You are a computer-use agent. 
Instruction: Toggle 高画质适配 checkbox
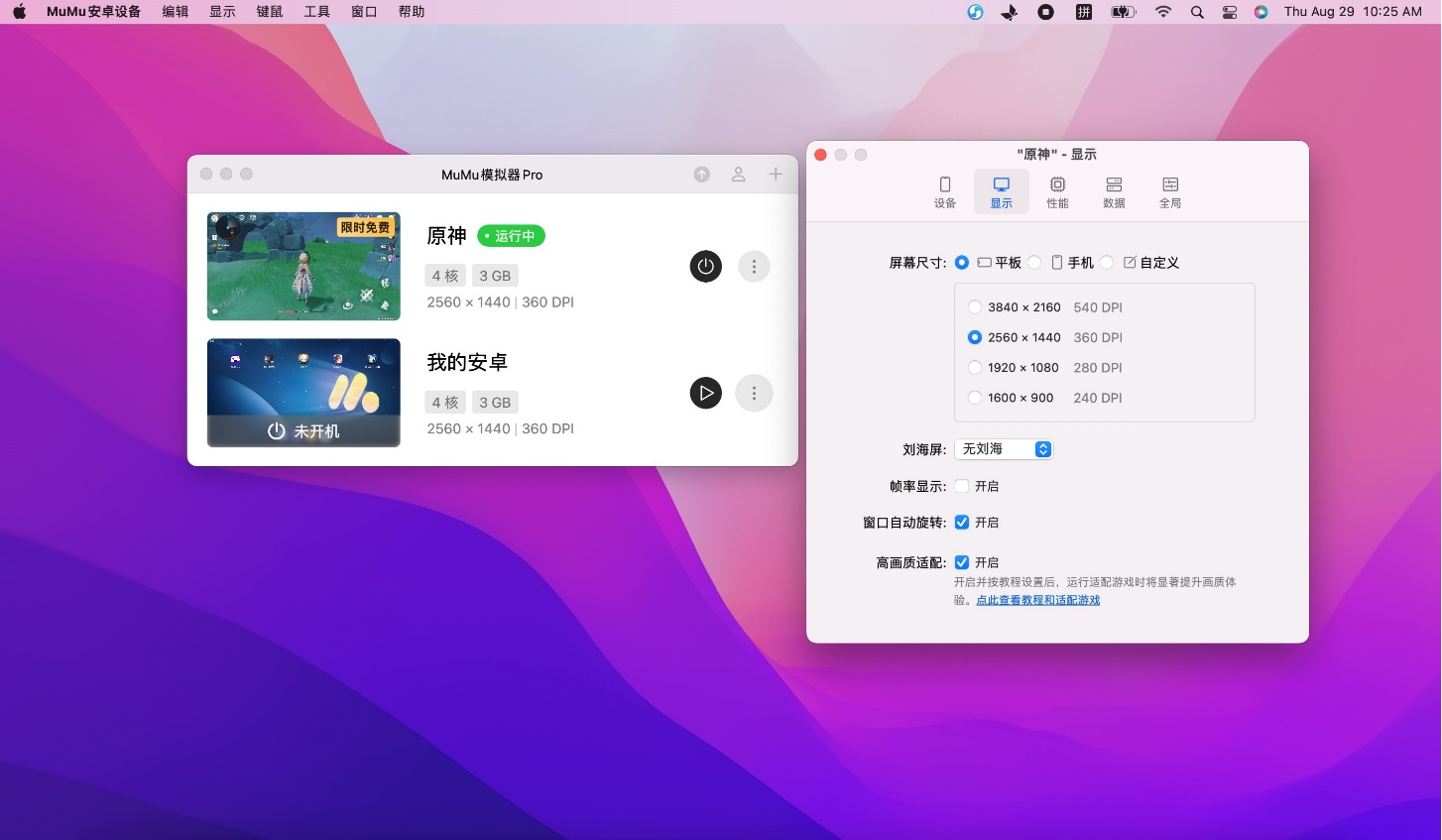click(x=962, y=562)
